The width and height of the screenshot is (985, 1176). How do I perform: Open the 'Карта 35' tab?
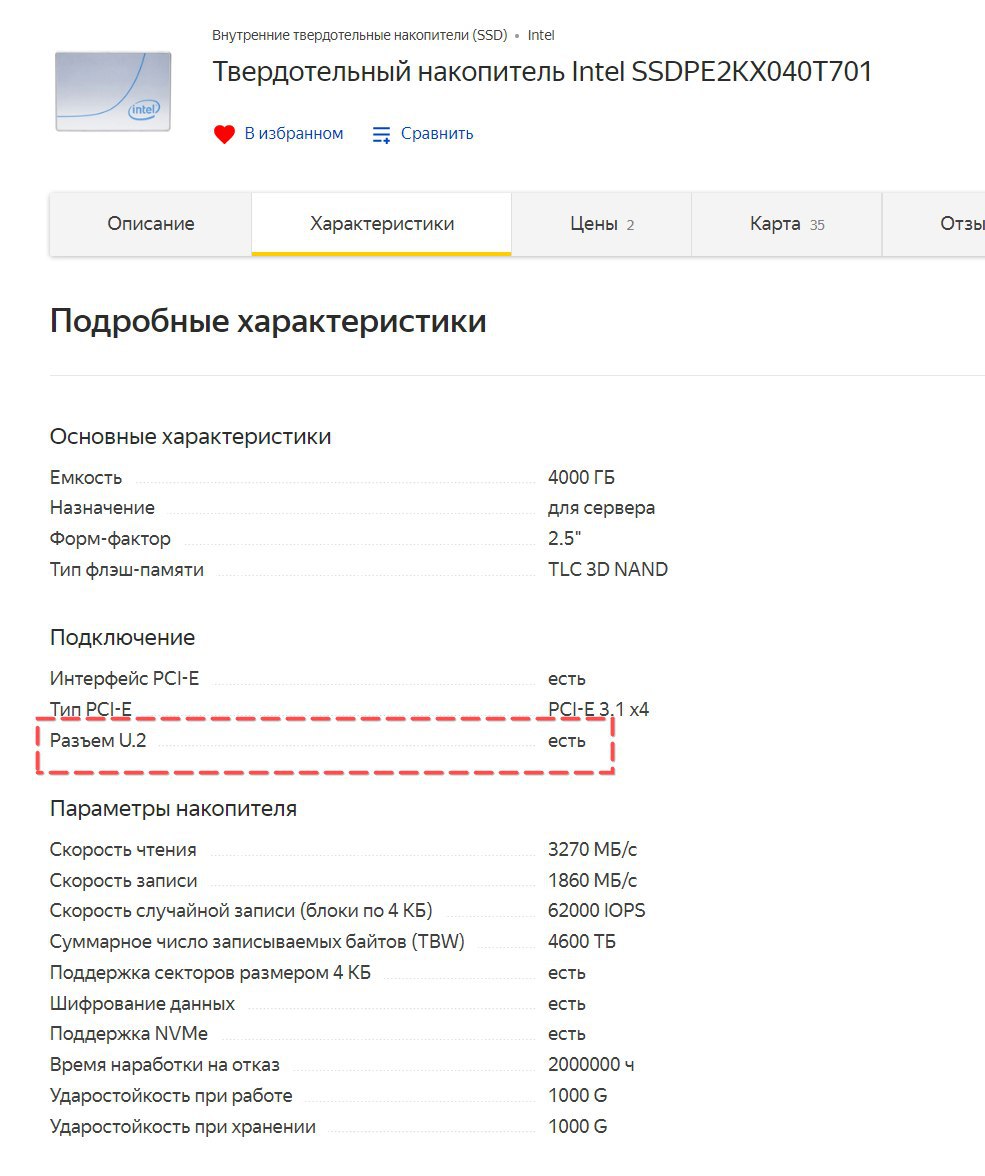[787, 224]
